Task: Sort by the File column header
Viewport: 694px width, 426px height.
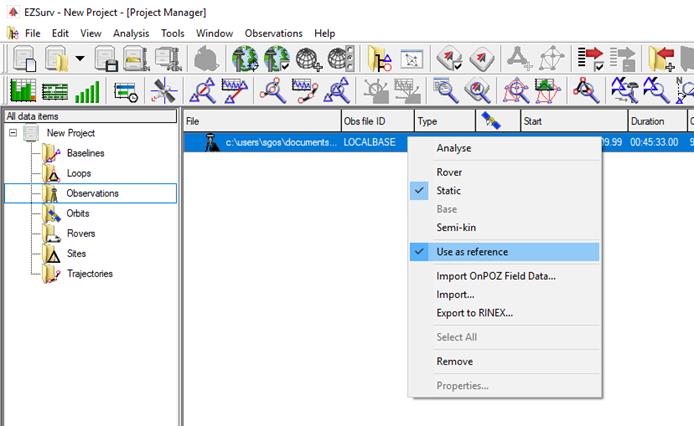Action: tap(262, 121)
